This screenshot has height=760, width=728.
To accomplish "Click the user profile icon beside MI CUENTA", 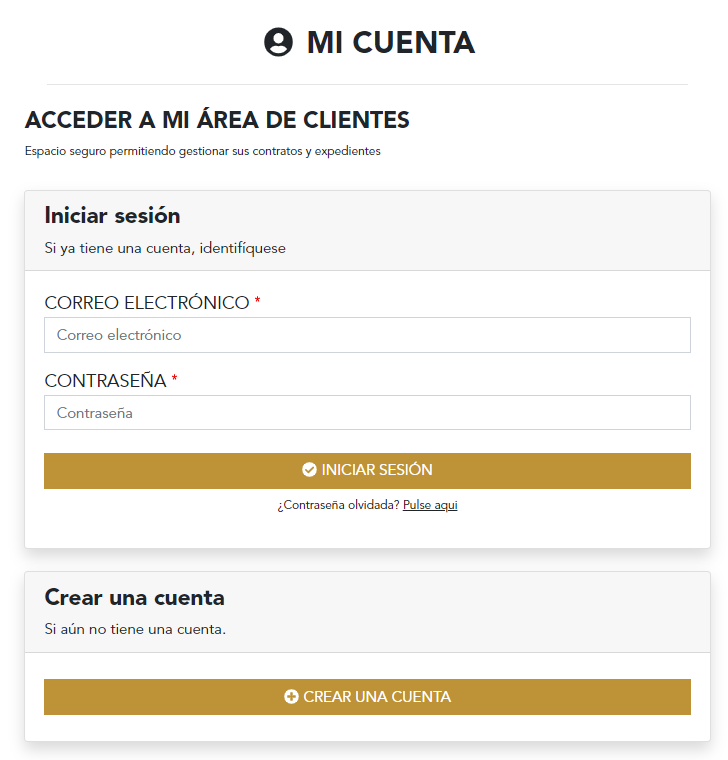I will [278, 42].
